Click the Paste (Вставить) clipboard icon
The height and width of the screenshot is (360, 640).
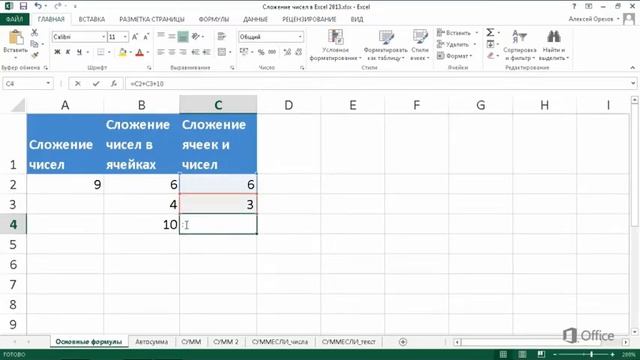(x=16, y=38)
